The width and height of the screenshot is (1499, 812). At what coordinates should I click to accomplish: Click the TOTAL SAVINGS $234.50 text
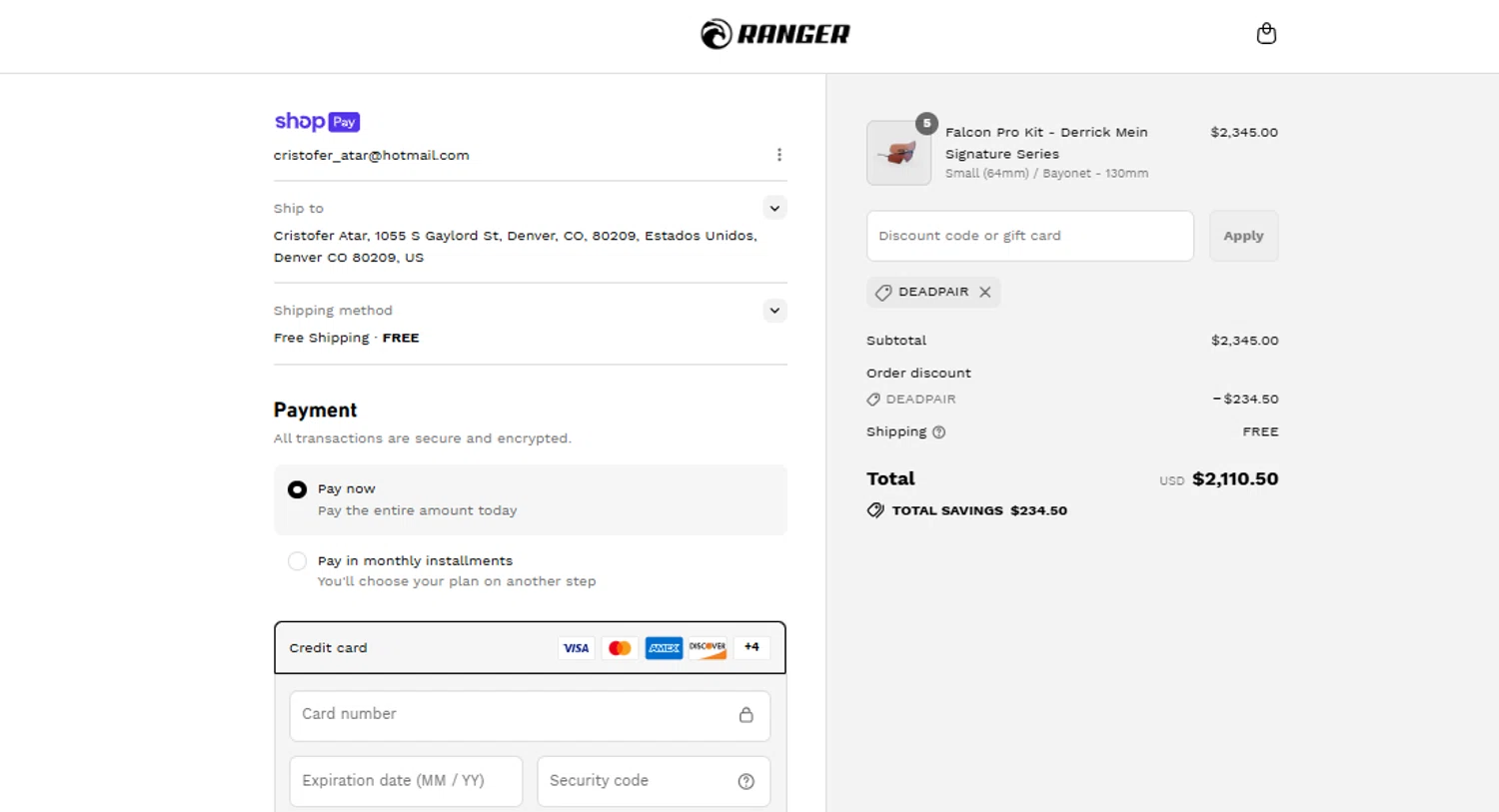coord(979,510)
